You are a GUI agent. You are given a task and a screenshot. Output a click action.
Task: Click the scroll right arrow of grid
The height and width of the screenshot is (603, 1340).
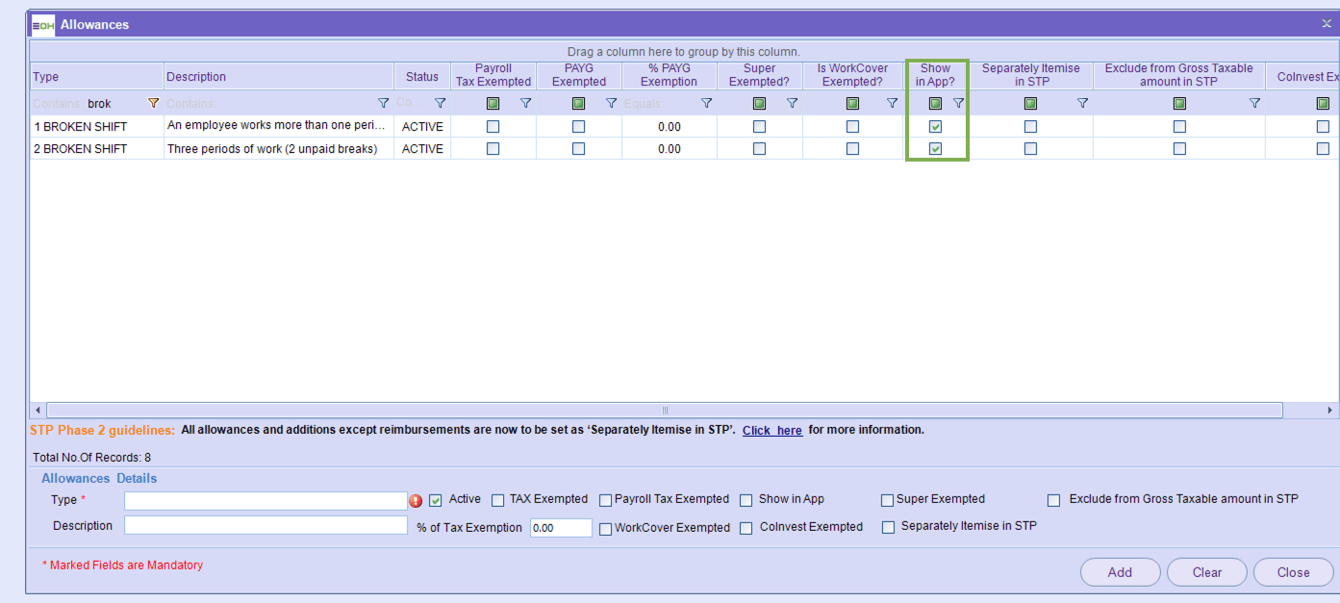click(1330, 410)
